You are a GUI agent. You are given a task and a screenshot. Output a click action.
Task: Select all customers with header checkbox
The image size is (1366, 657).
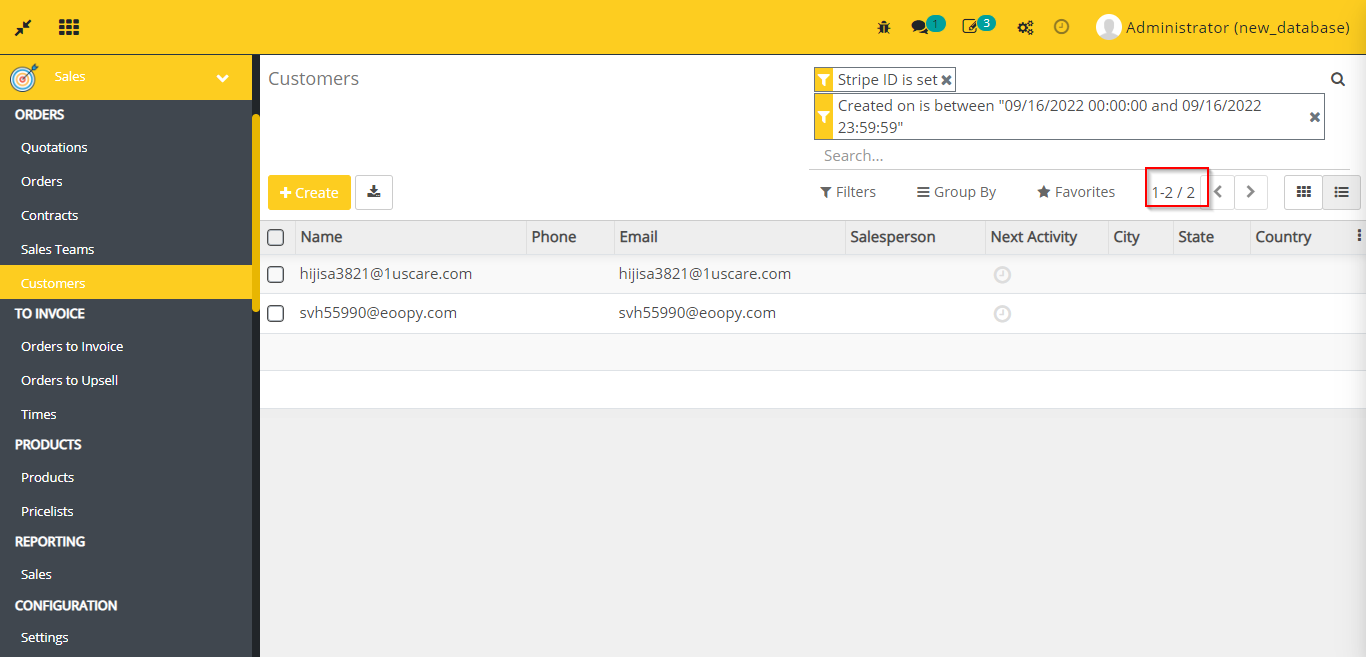point(275,237)
